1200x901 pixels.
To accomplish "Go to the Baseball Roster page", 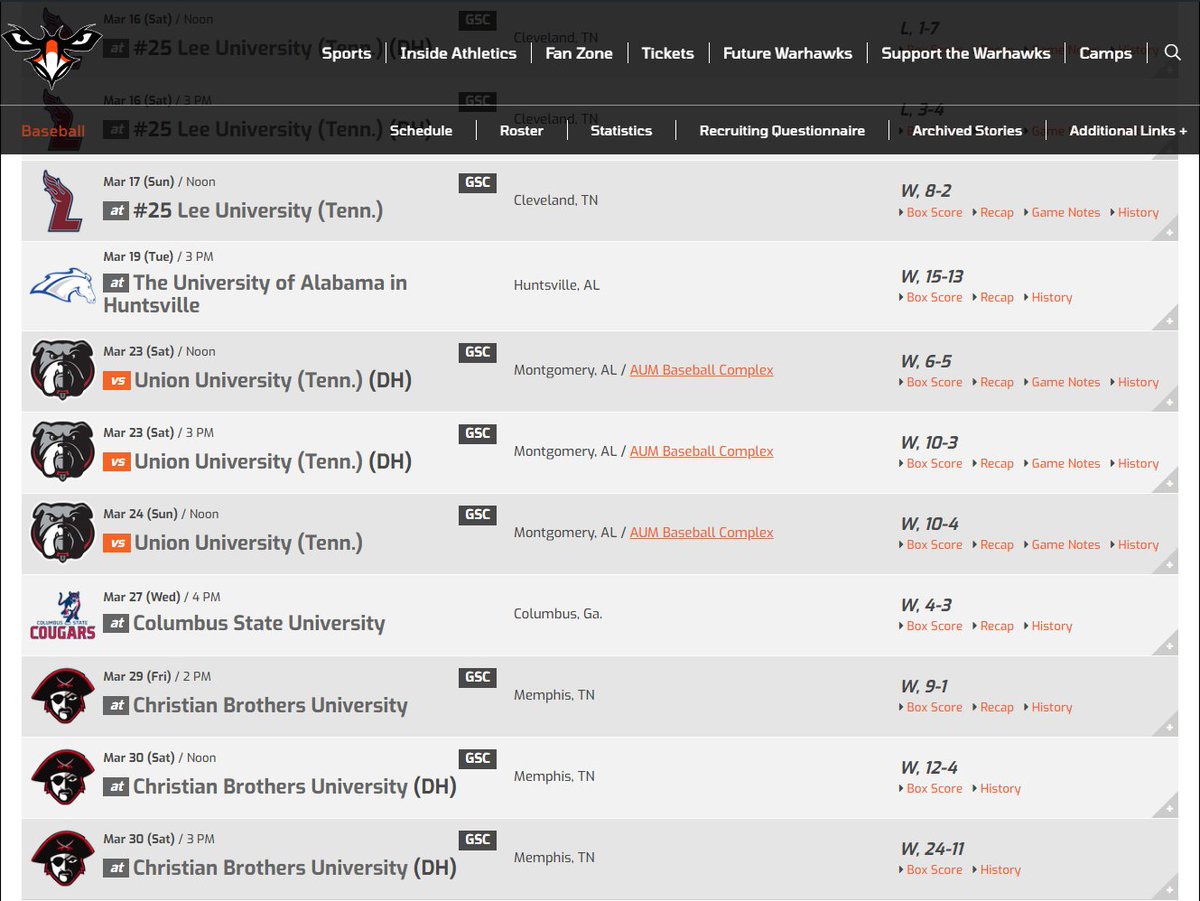I will tap(522, 130).
